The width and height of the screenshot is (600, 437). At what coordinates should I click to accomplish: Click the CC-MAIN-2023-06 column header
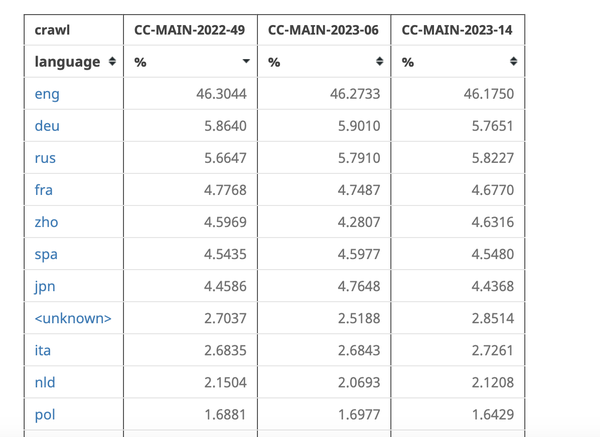(x=323, y=30)
